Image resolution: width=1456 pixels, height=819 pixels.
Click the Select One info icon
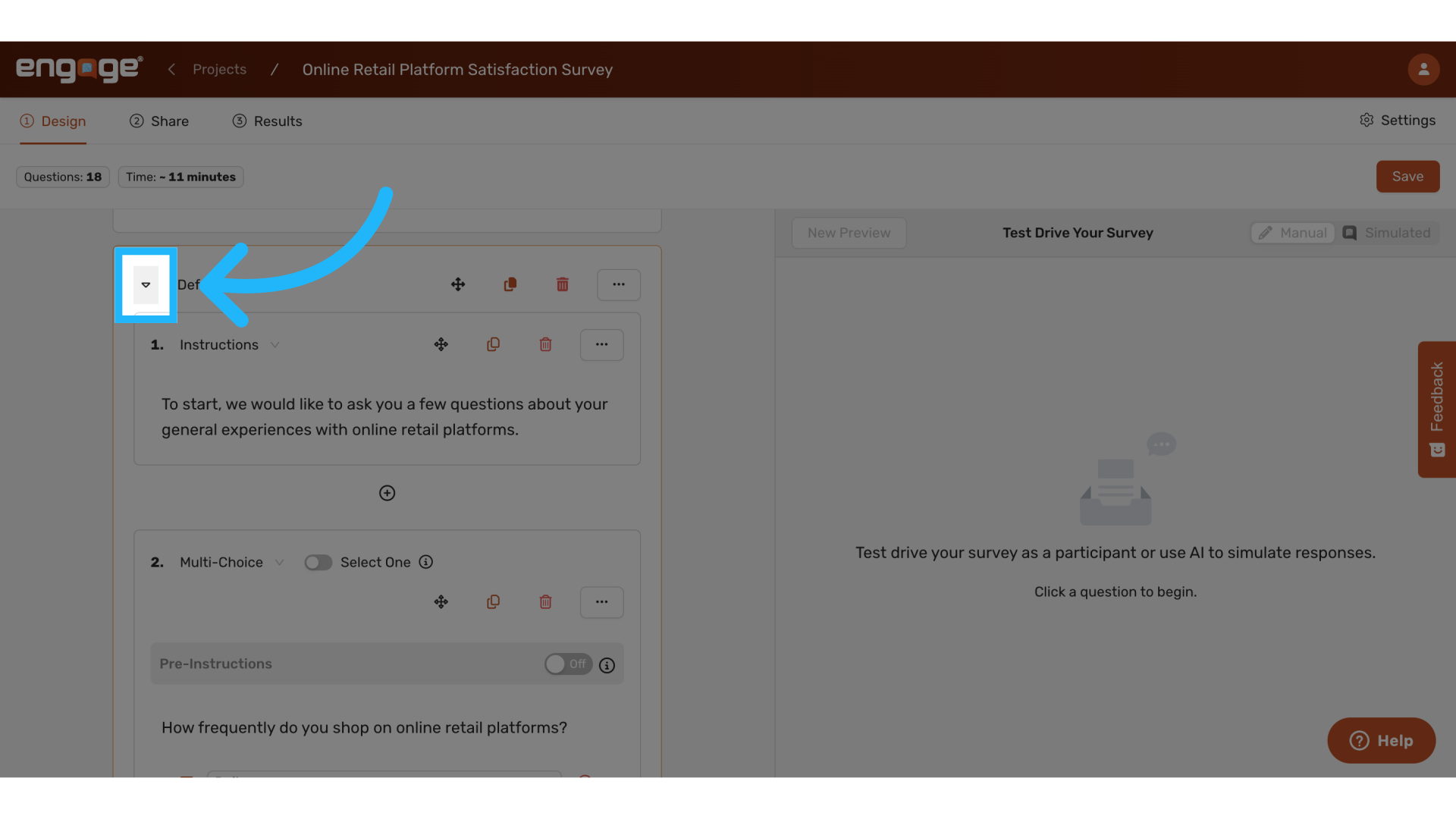pos(425,562)
